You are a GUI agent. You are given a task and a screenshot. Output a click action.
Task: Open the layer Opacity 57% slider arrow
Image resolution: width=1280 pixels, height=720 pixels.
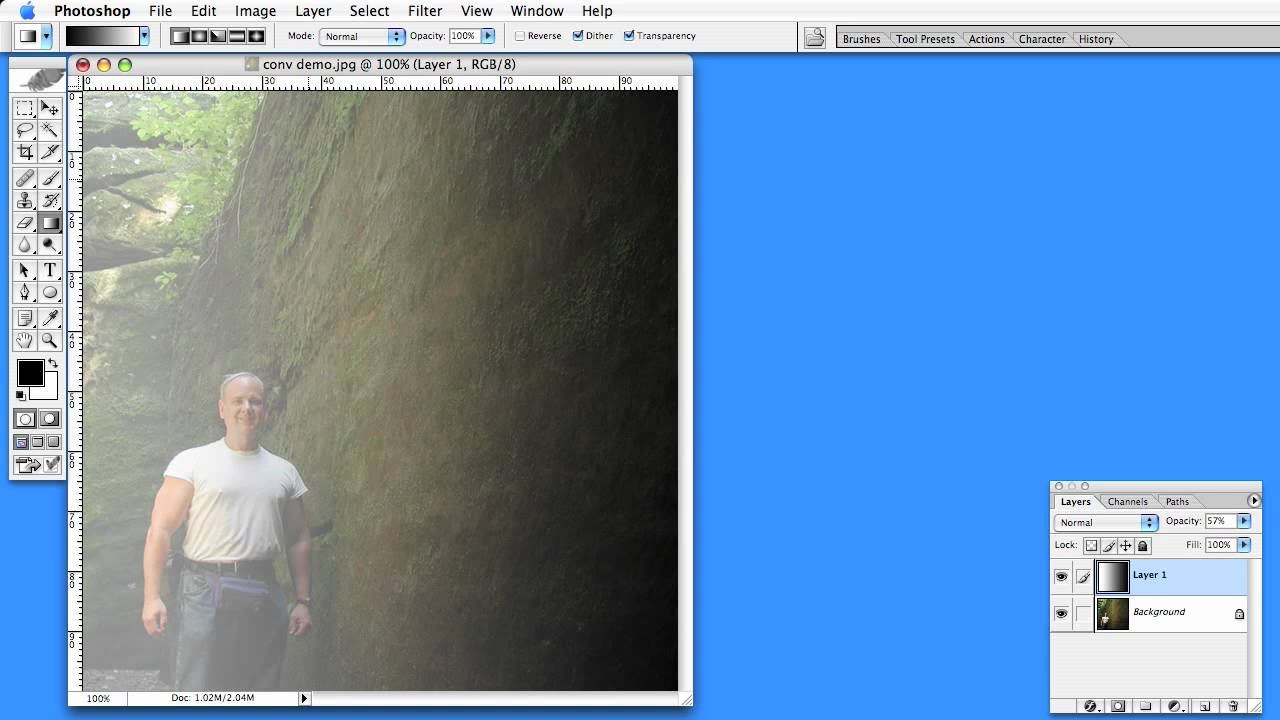[1244, 521]
